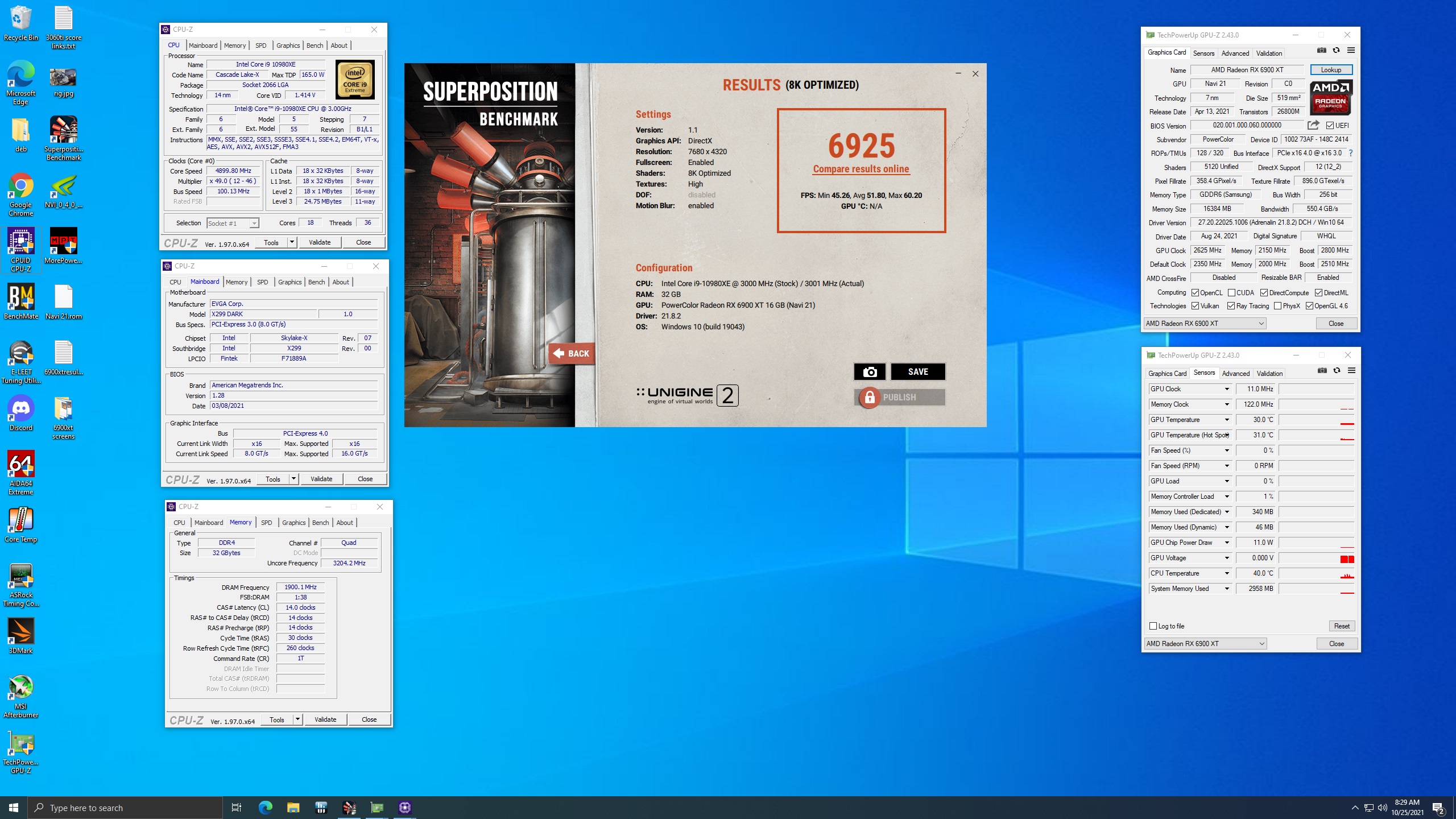Open Microsoft Edge desktop shortcut
The image size is (1456, 819).
tap(21, 82)
